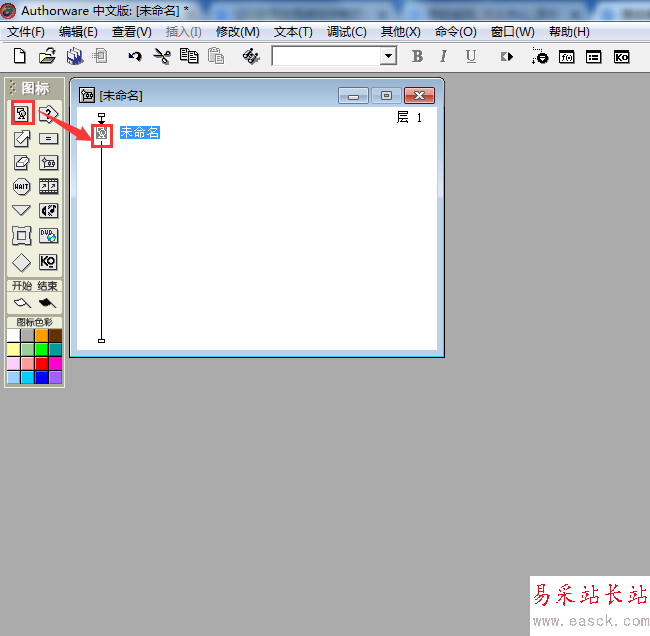This screenshot has width=650, height=636.
Task: Toggle Italic formatting
Action: click(x=443, y=56)
